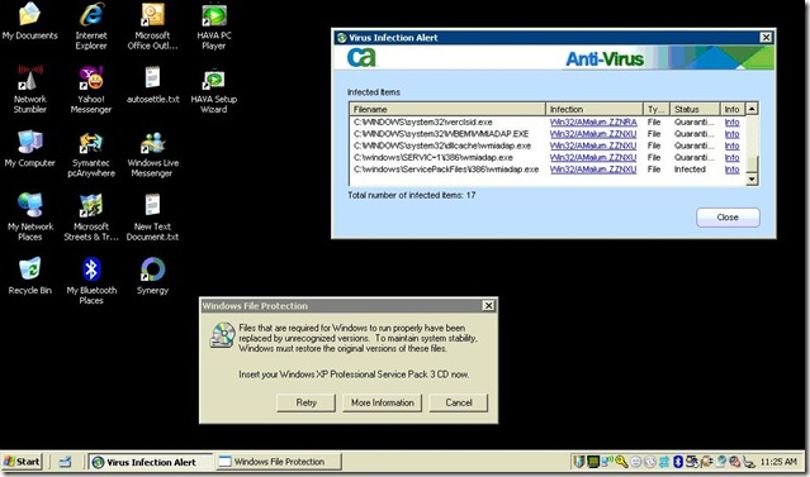This screenshot has width=810, height=477.
Task: Click the Microsoft Streets & Trips icon
Action: pyautogui.click(x=91, y=217)
